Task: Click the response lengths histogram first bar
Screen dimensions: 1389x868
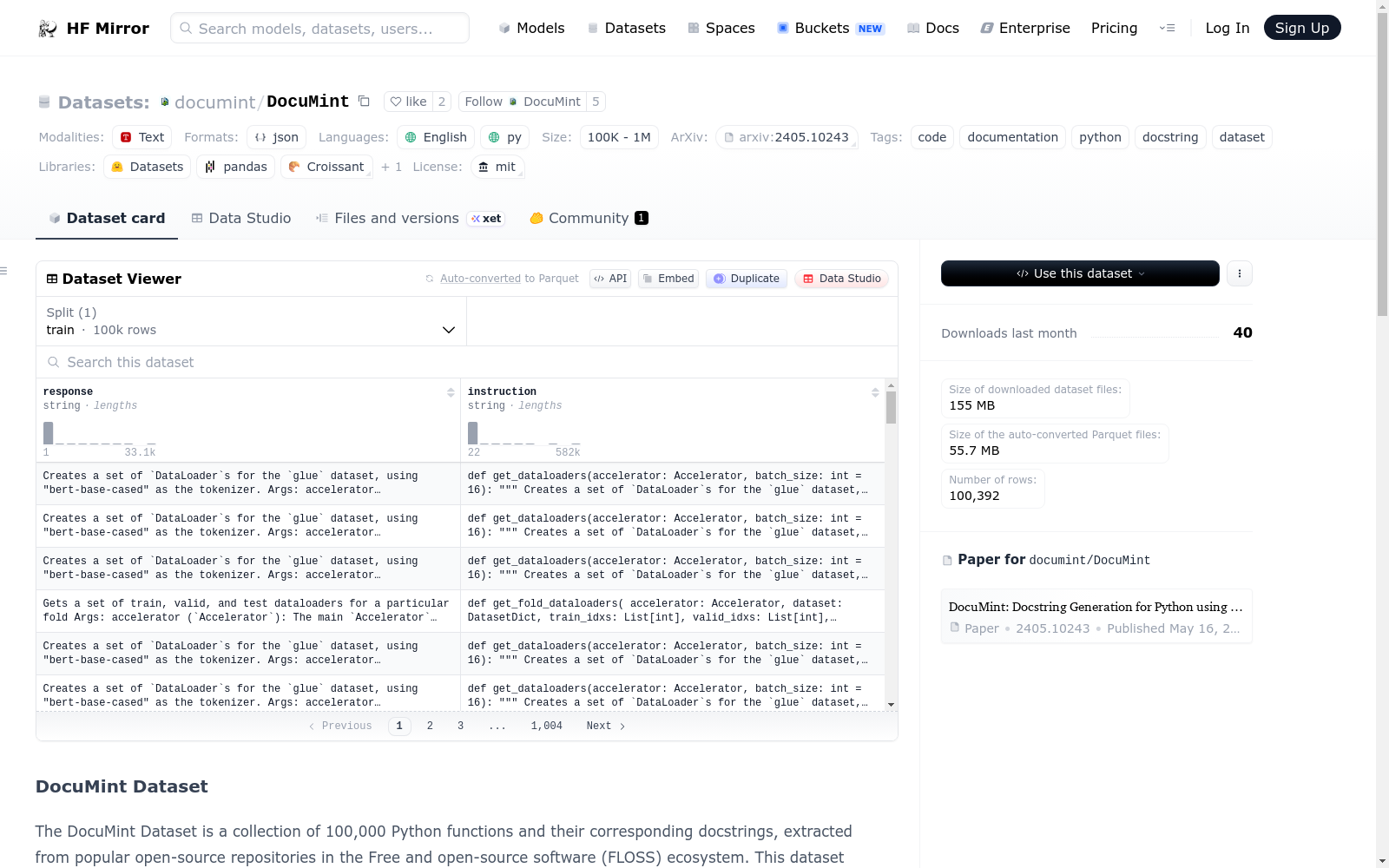Action: [x=48, y=433]
